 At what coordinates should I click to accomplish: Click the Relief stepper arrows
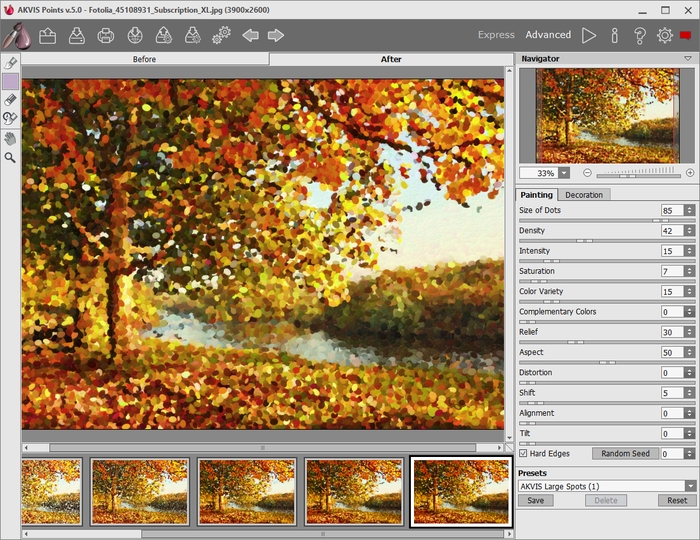[x=690, y=332]
